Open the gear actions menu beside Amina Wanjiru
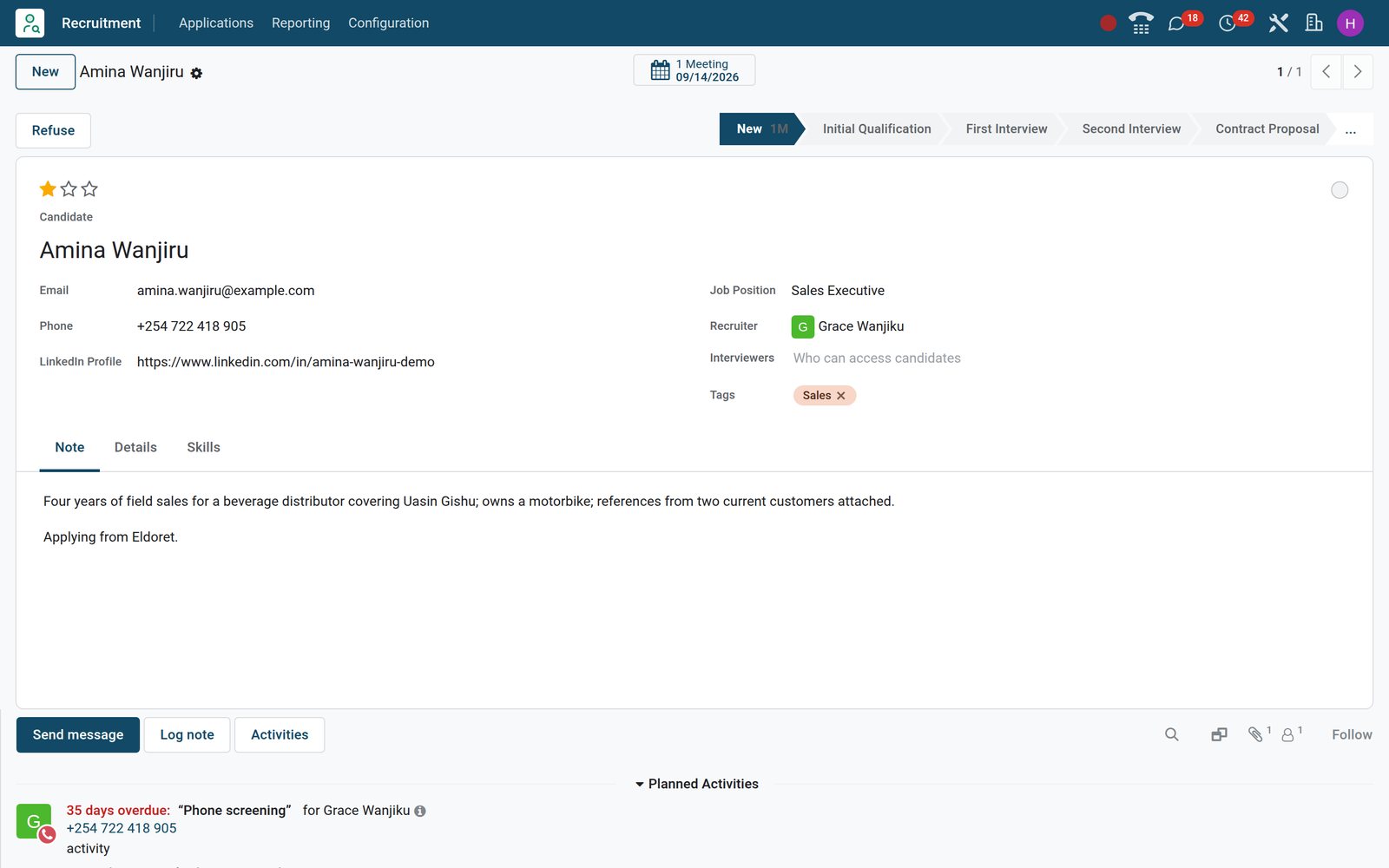This screenshot has height=868, width=1389. [196, 73]
